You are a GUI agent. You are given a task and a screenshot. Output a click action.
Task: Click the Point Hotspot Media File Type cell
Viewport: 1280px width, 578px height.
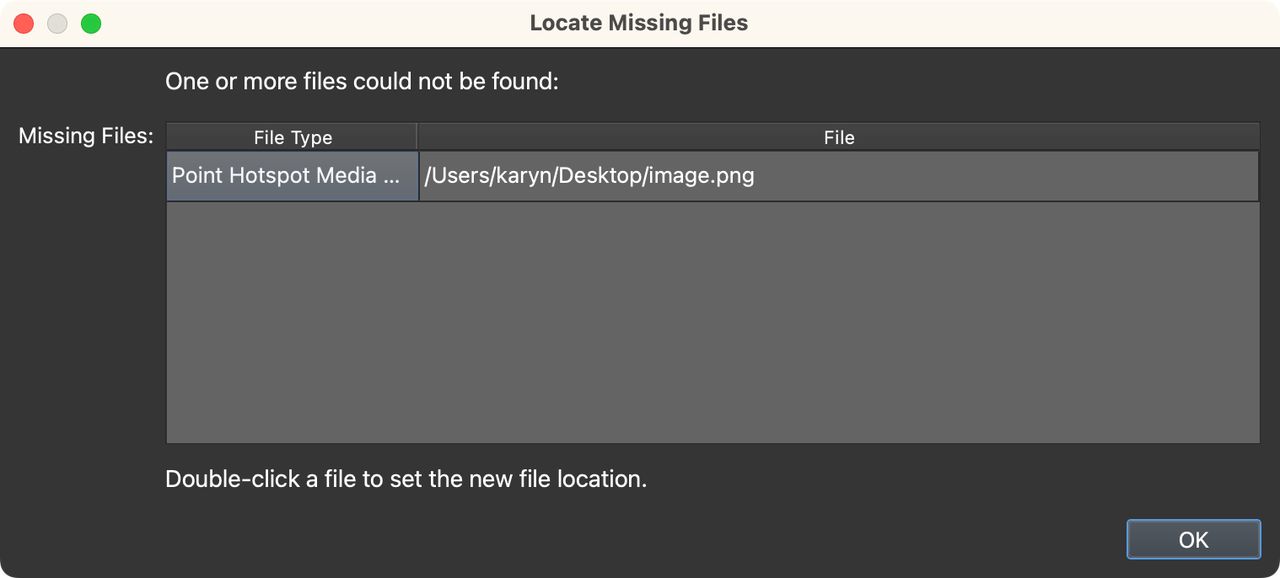point(292,175)
